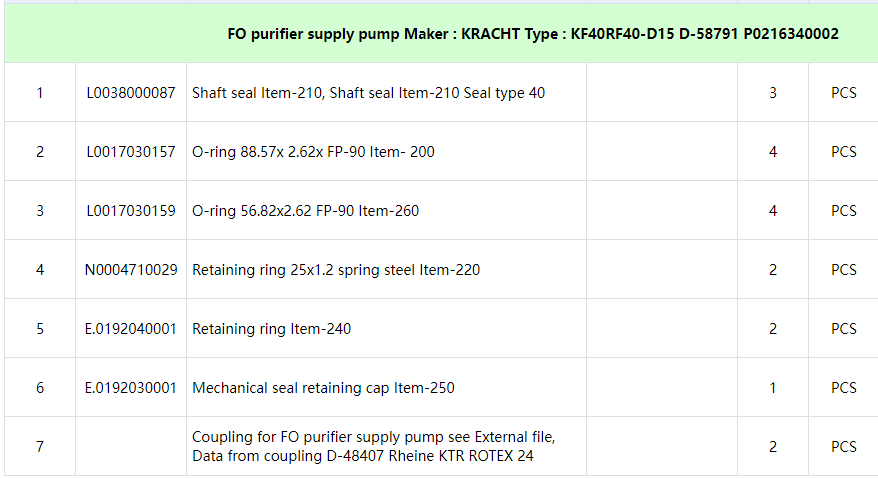
Task: Select part code N0004710029
Action: point(131,270)
